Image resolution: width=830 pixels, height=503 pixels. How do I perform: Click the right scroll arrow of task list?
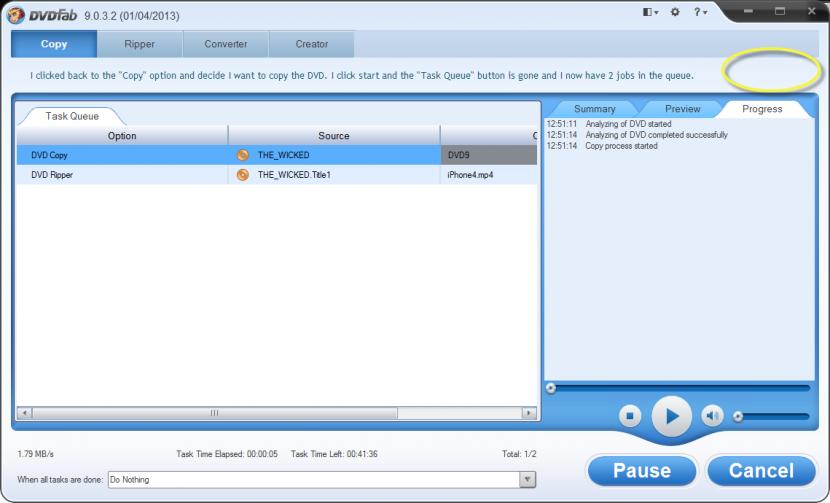click(529, 412)
